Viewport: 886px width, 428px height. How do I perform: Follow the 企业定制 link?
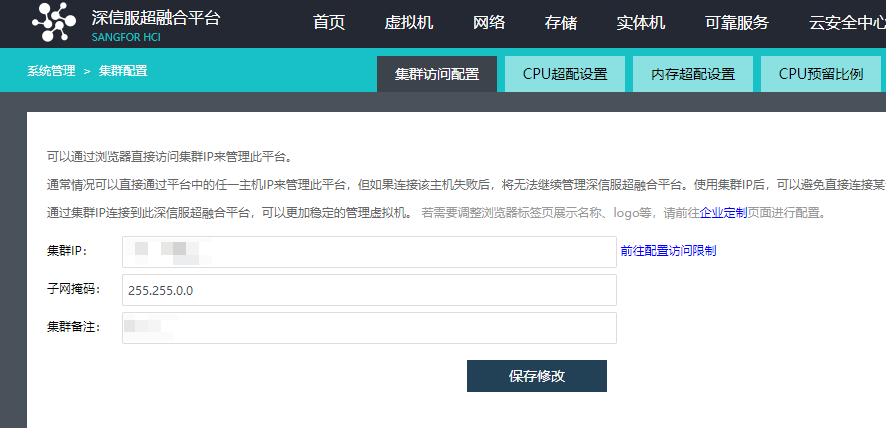(723, 213)
